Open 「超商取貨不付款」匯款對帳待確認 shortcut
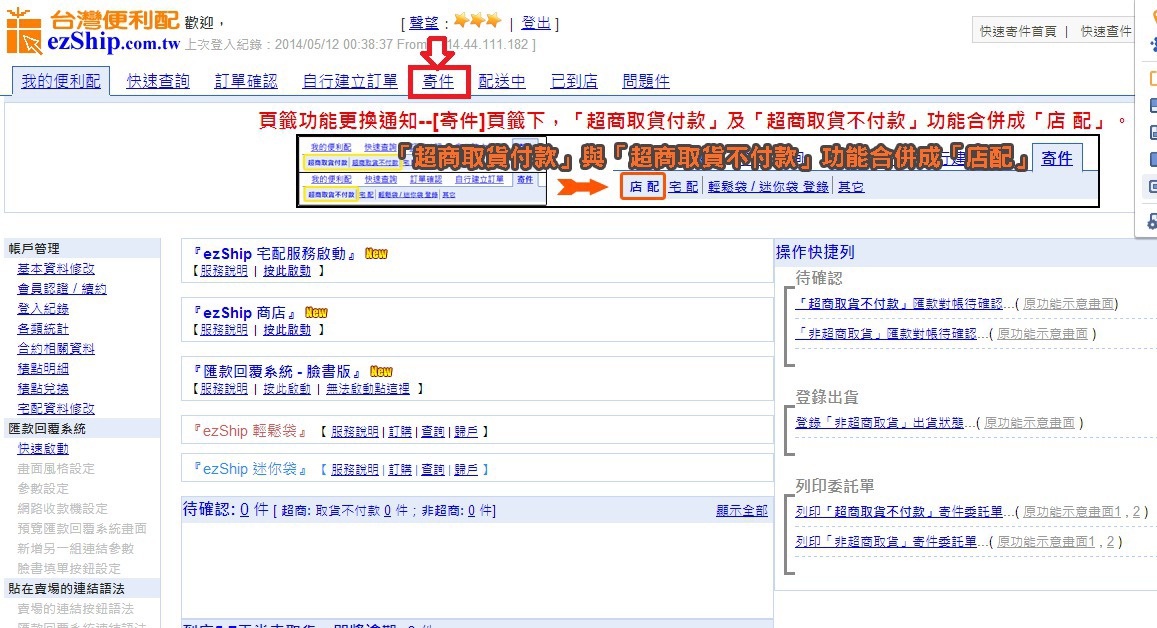The height and width of the screenshot is (628, 1157). (x=899, y=303)
